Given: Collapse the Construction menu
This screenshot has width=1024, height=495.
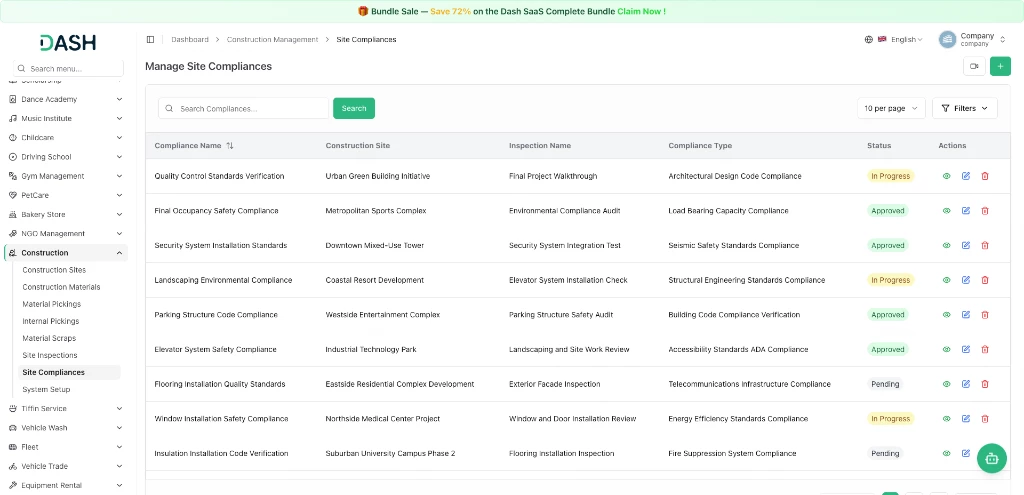Looking at the screenshot, I should pos(66,253).
